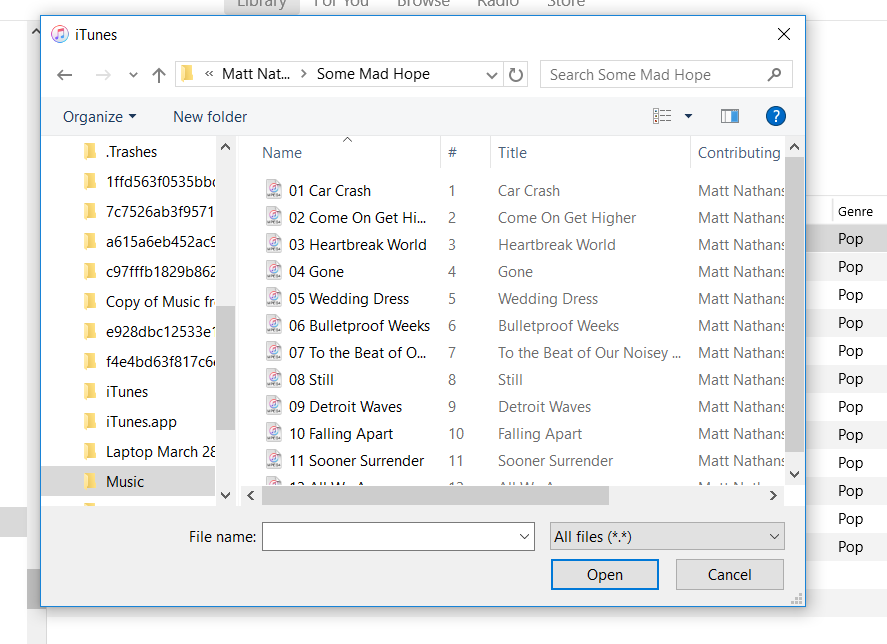
Task: Select file 04 Gone icon
Action: [x=274, y=270]
